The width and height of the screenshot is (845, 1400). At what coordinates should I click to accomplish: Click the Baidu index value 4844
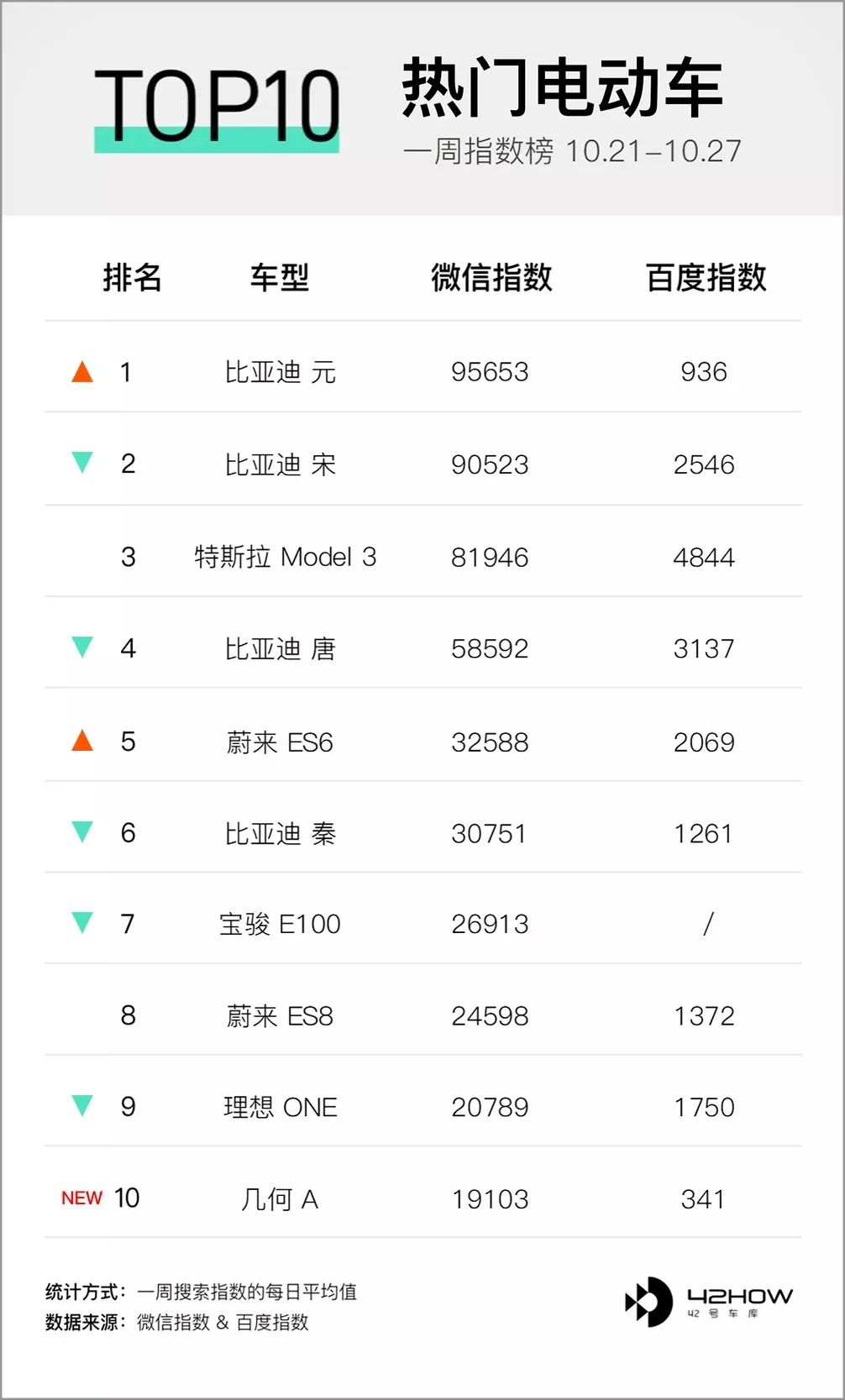704,558
